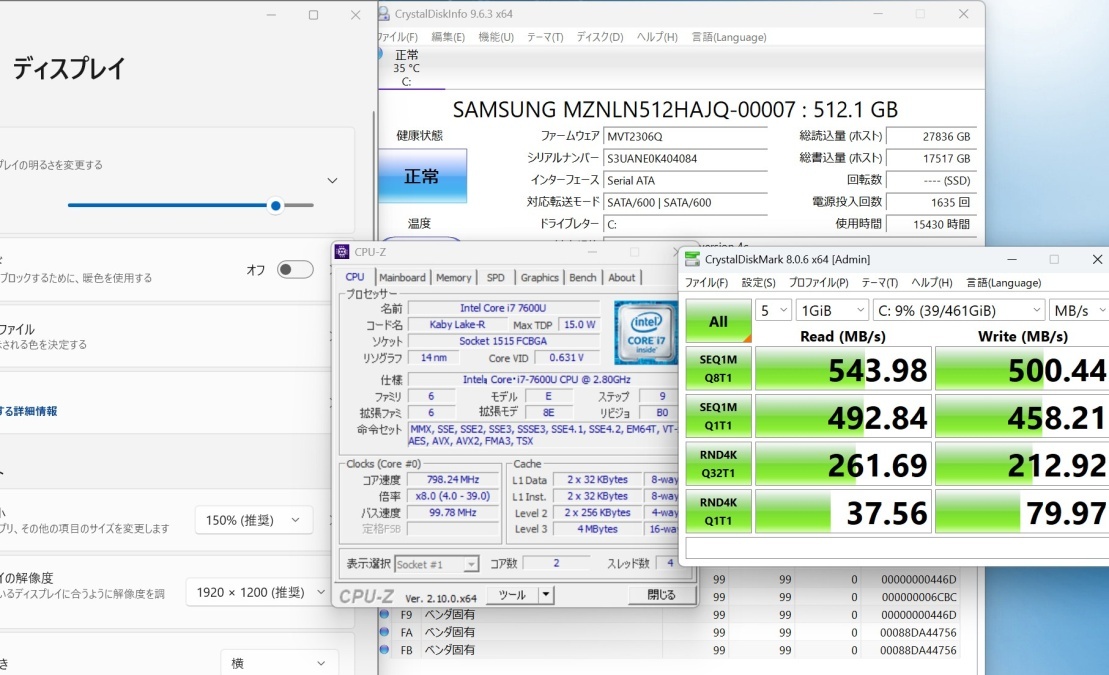Open the ツール dropdown arrow in CPU-Z

(546, 595)
